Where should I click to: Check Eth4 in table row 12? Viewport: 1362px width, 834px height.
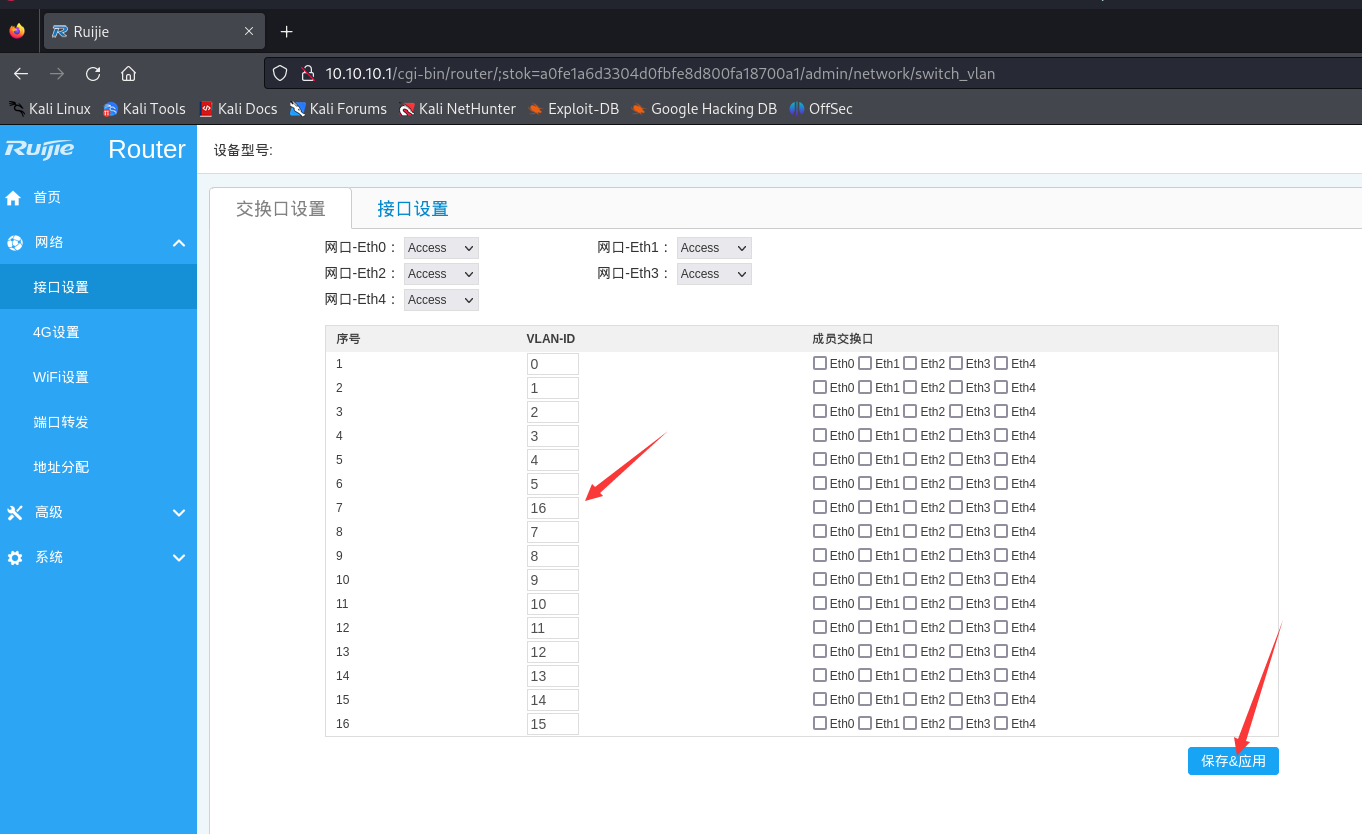[1001, 627]
